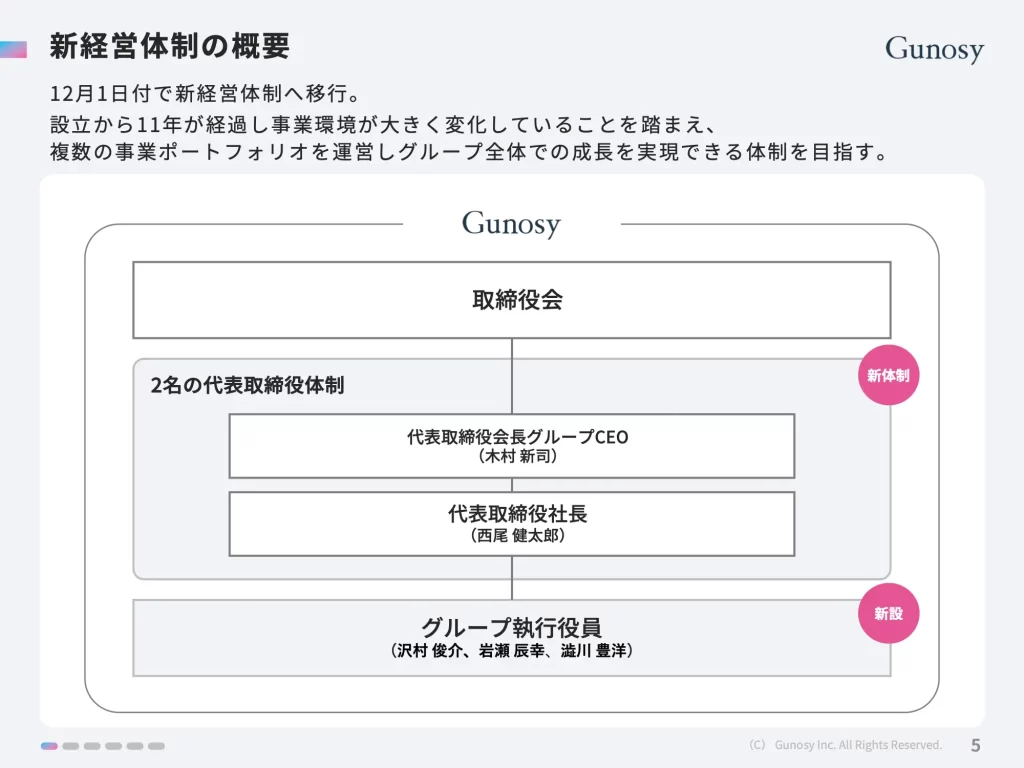Select the highlighted first progress dot
Viewport: 1024px width, 768px height.
point(49,746)
